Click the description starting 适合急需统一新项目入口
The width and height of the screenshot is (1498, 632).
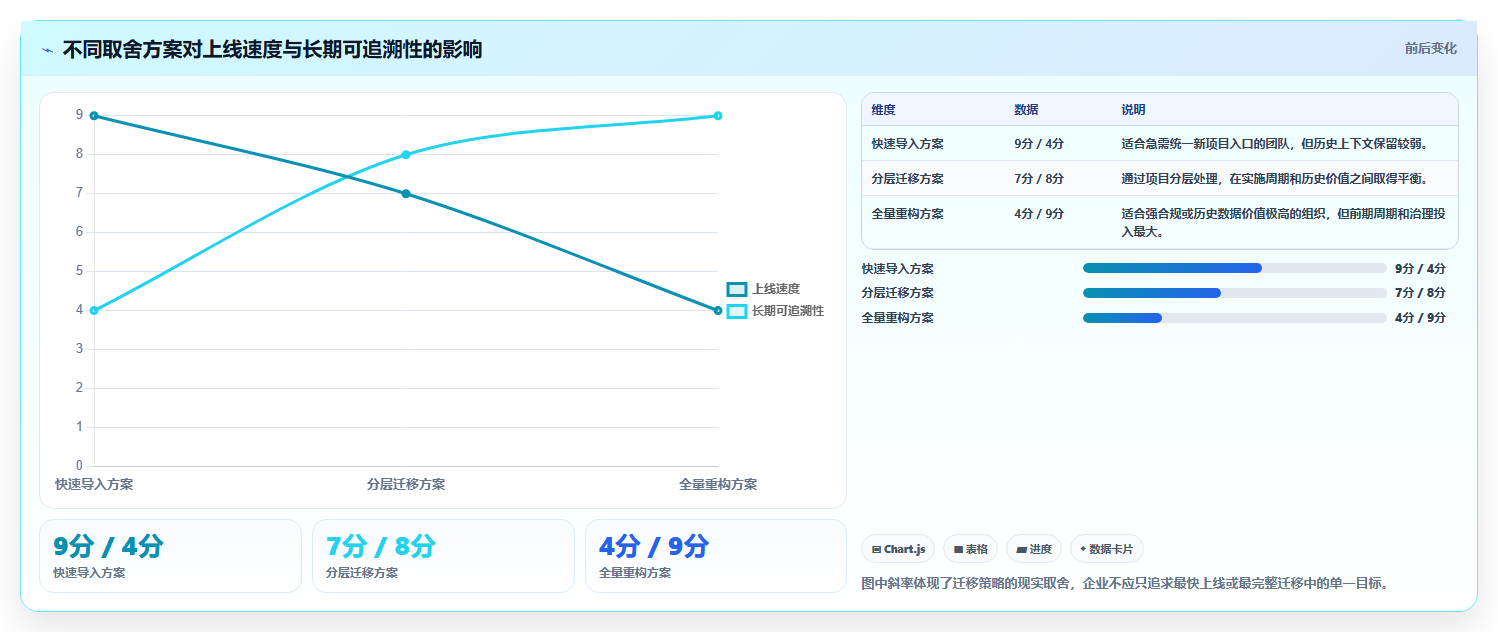[1274, 144]
